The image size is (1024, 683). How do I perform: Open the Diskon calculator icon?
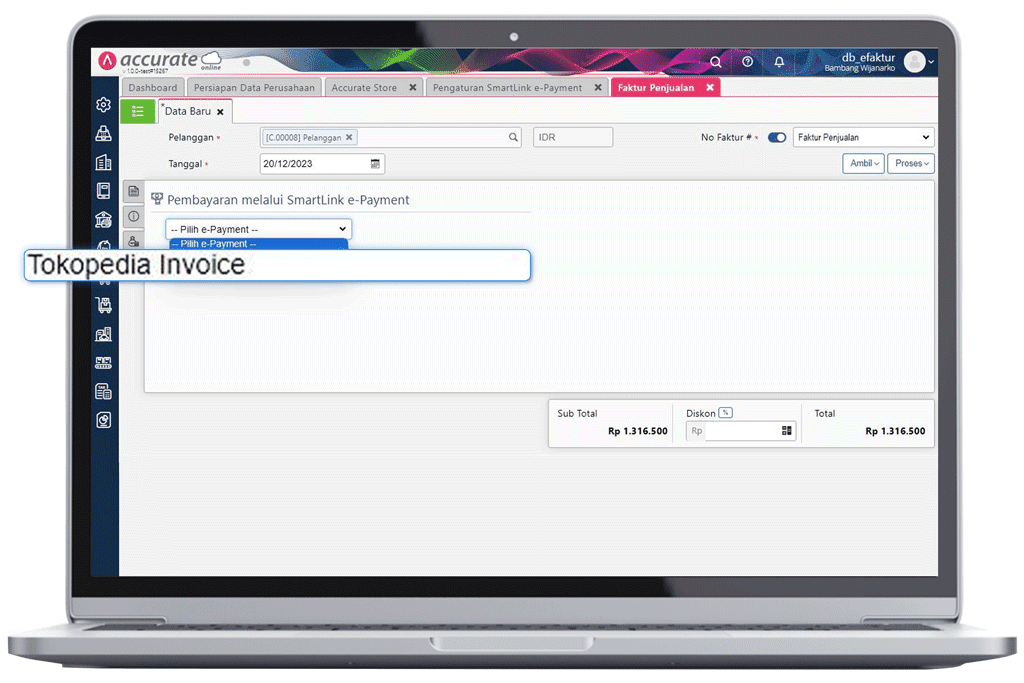tap(786, 431)
